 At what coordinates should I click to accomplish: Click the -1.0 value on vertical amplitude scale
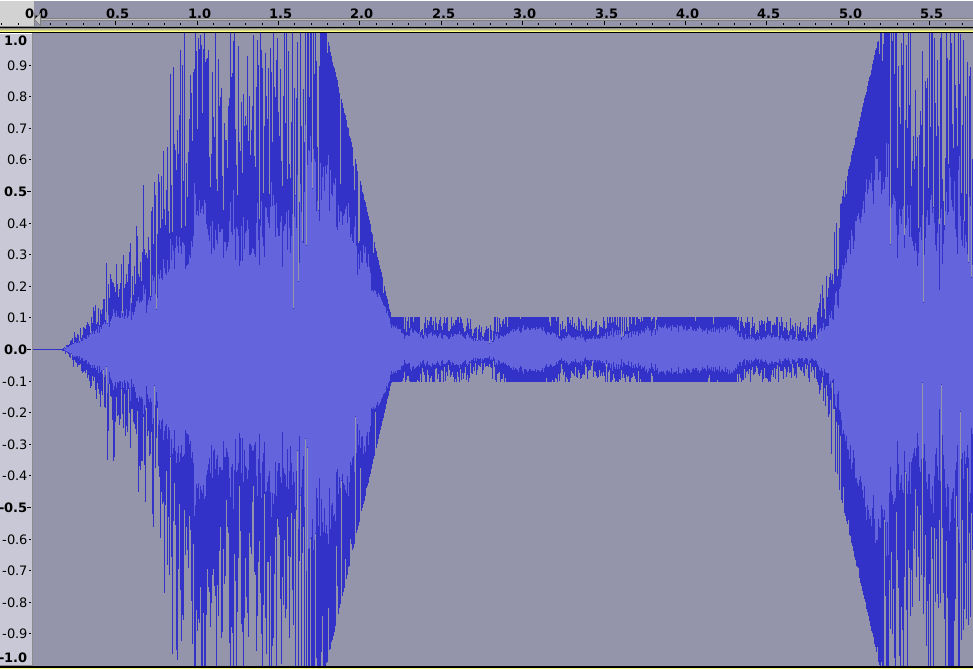click(14, 657)
